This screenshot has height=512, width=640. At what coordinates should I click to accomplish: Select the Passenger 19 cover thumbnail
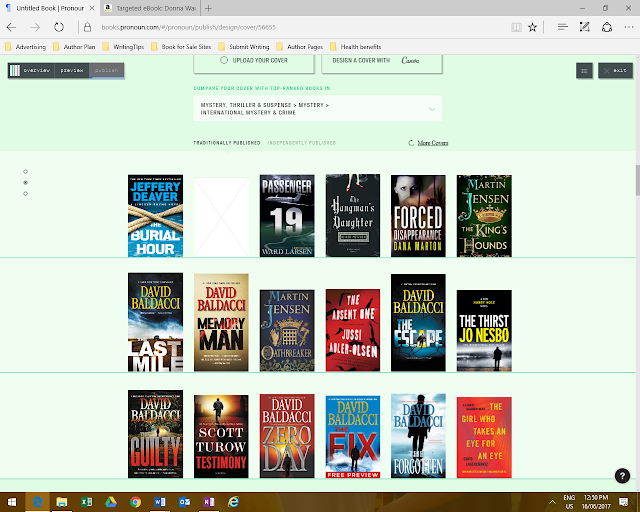(287, 216)
